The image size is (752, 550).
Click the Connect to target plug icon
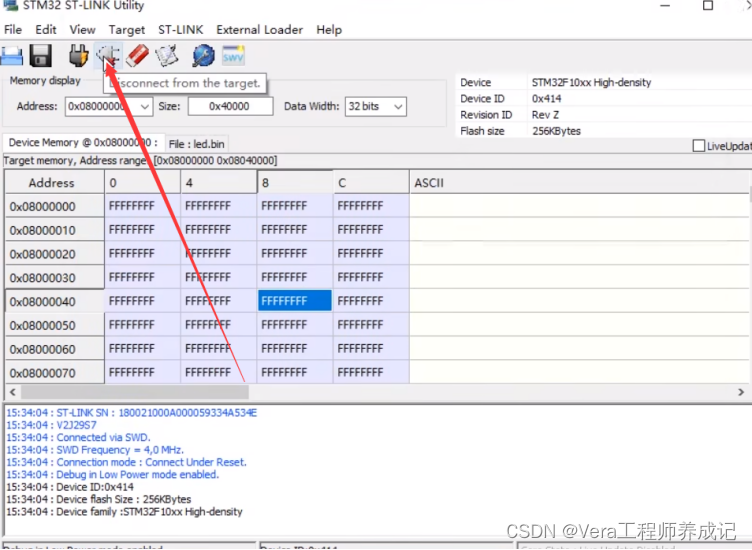(x=78, y=56)
